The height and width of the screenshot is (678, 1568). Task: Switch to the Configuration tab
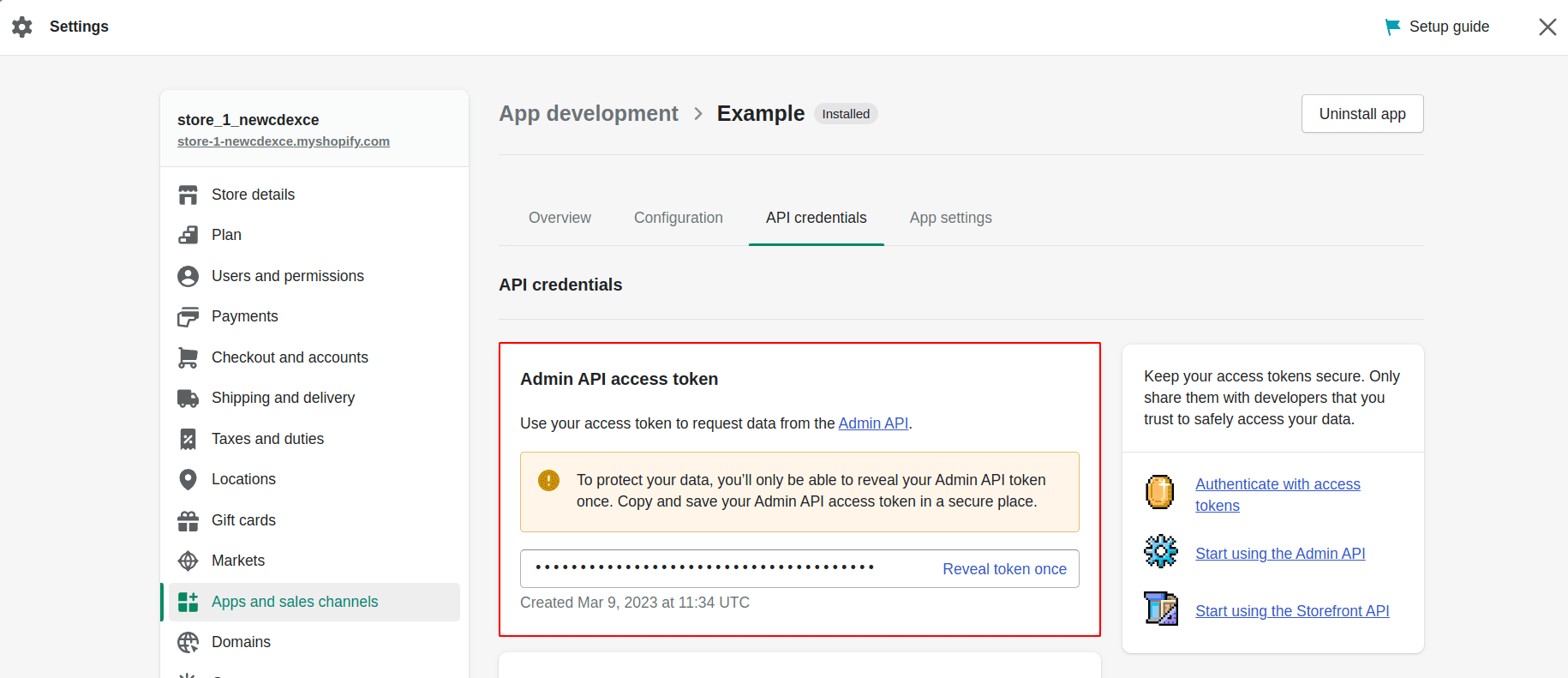tap(679, 218)
